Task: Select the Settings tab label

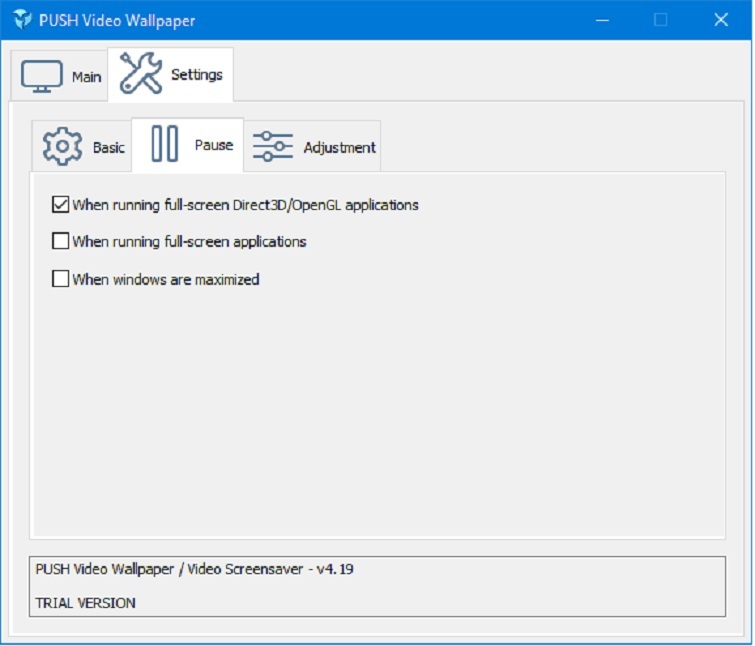Action: [197, 75]
